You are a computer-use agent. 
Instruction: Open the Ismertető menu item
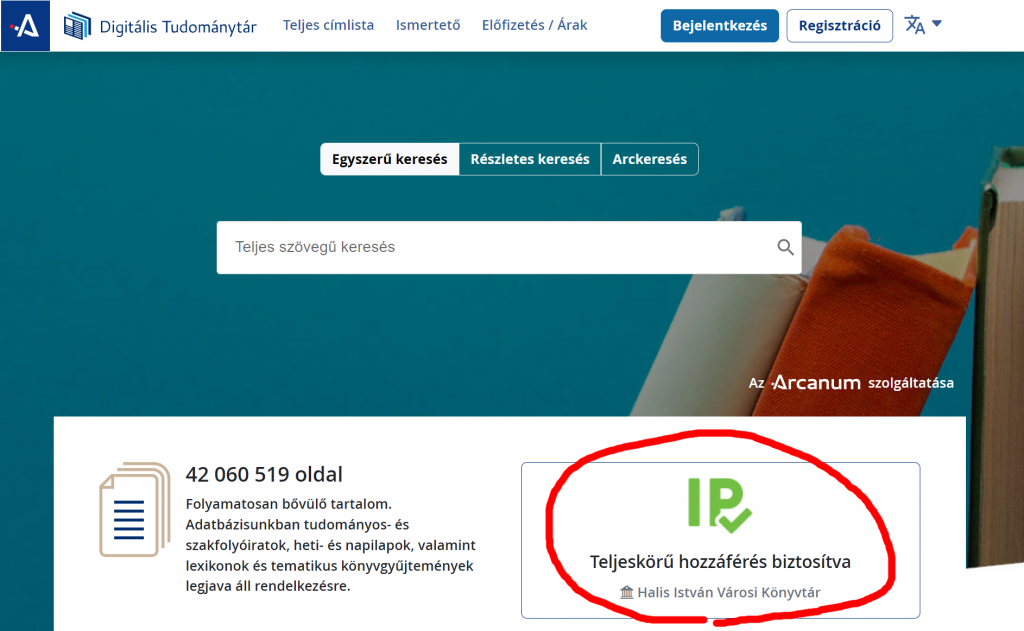point(428,25)
